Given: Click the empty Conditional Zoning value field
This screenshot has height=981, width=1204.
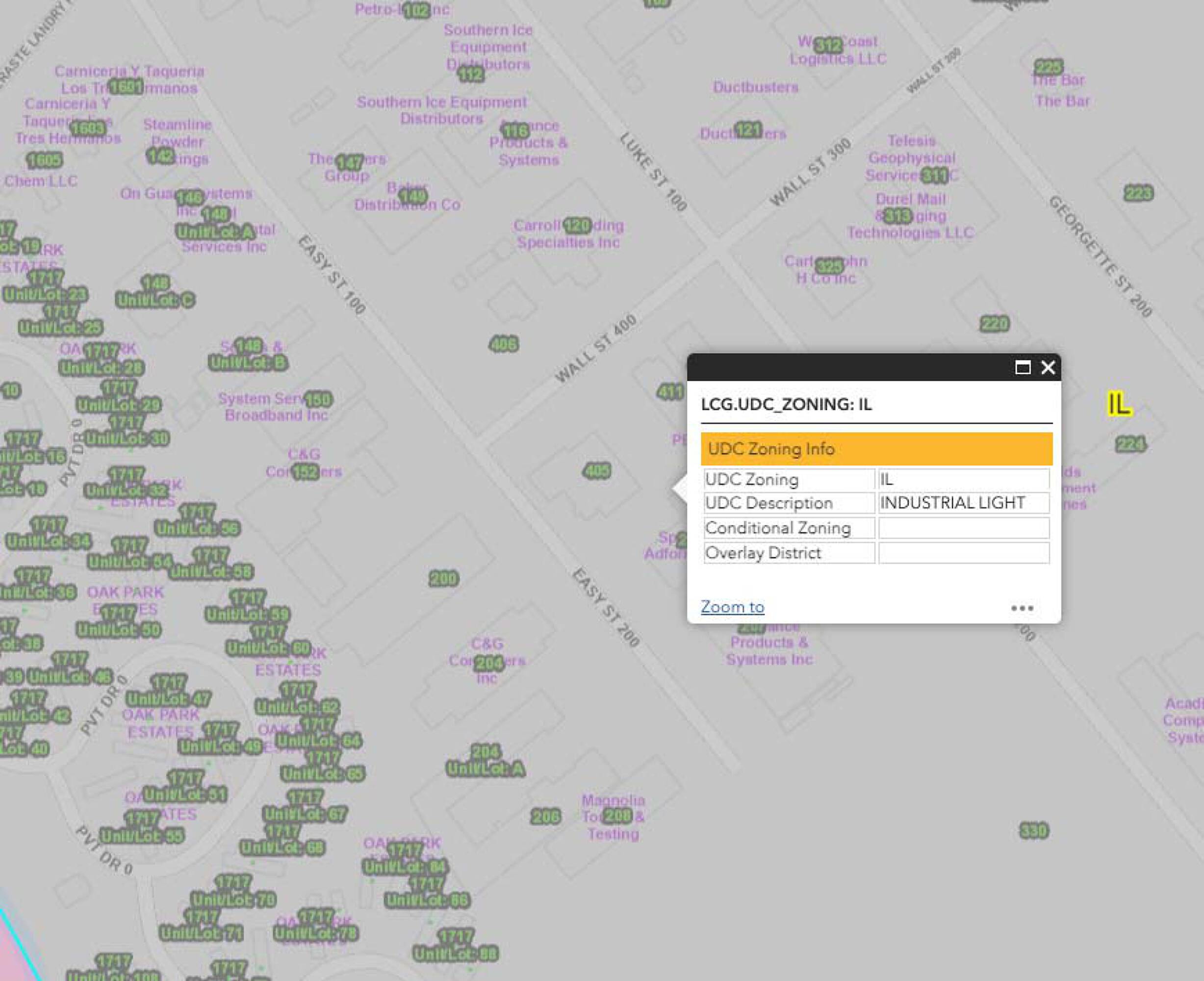Looking at the screenshot, I should (x=963, y=528).
